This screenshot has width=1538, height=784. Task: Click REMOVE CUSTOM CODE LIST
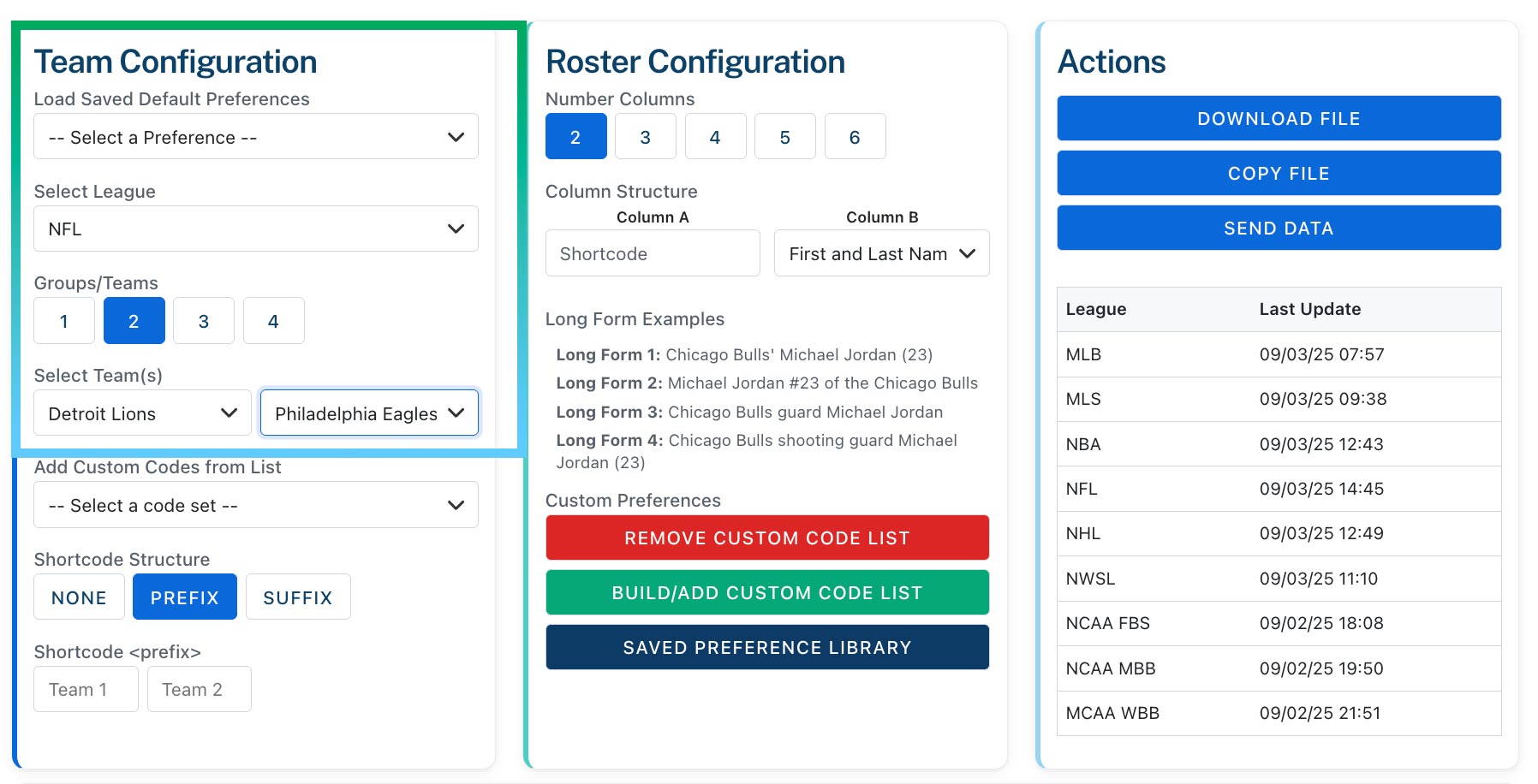pos(766,538)
